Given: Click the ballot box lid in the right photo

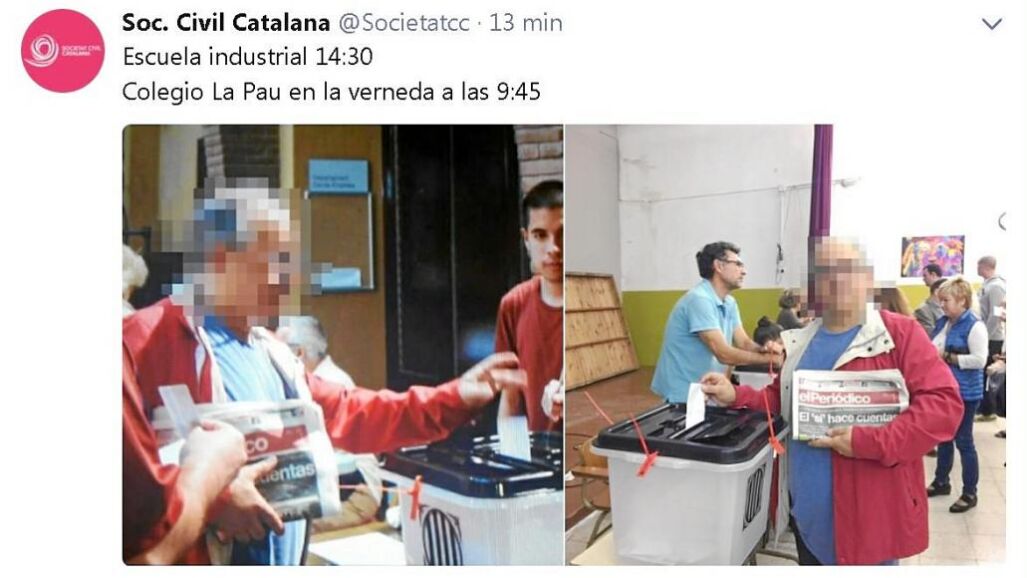Looking at the screenshot, I should click(x=688, y=431).
